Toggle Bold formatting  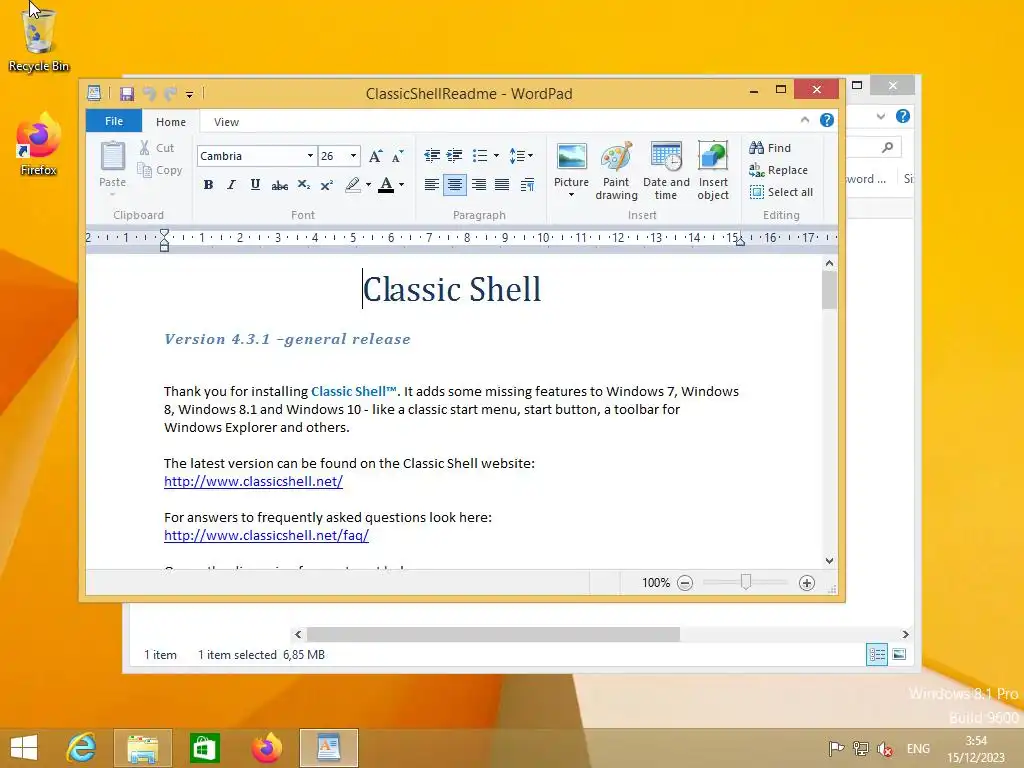(x=208, y=185)
